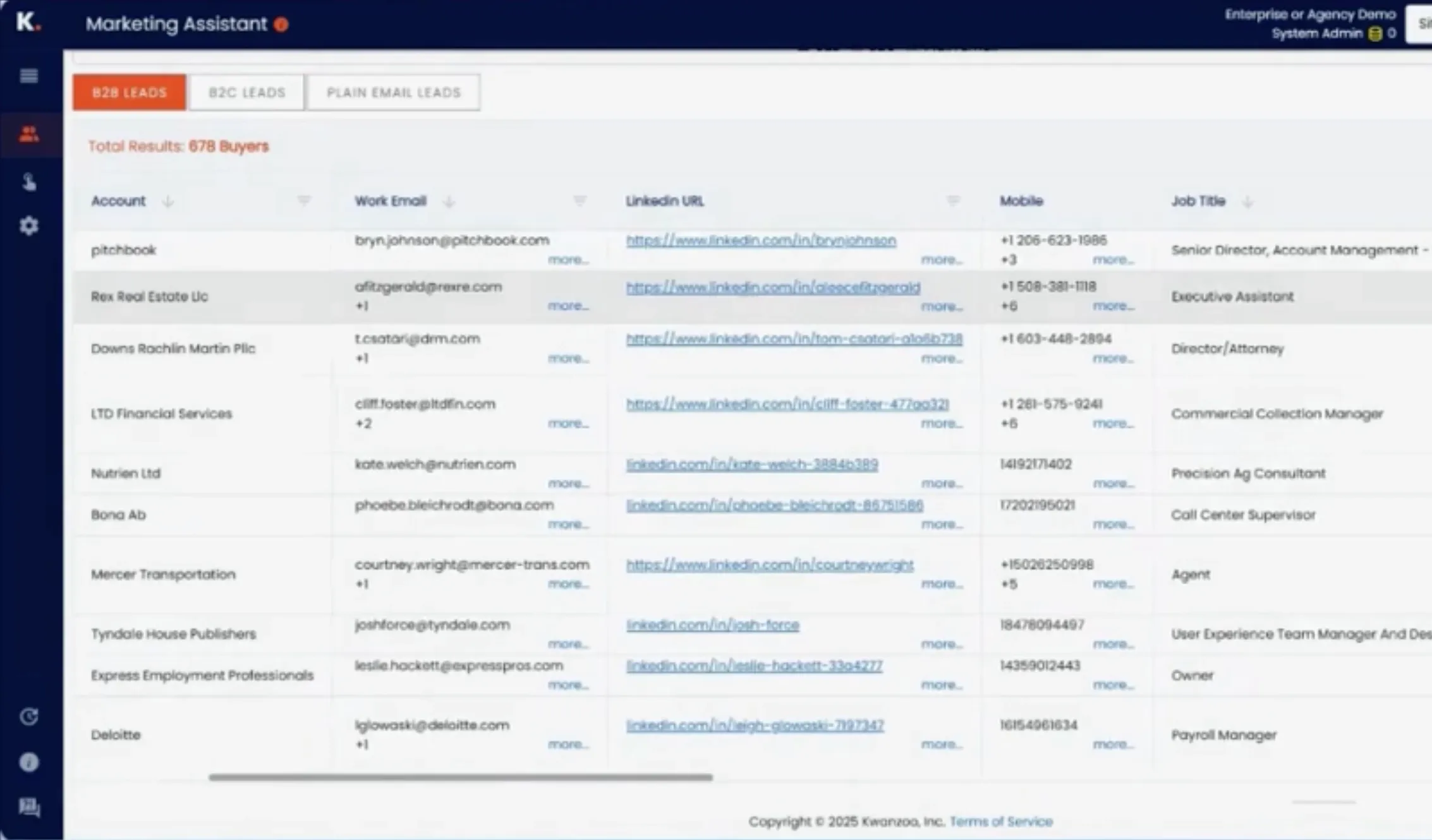Viewport: 1432px width, 840px height.
Task: Click the Kwanzoo K logo
Action: (28, 23)
